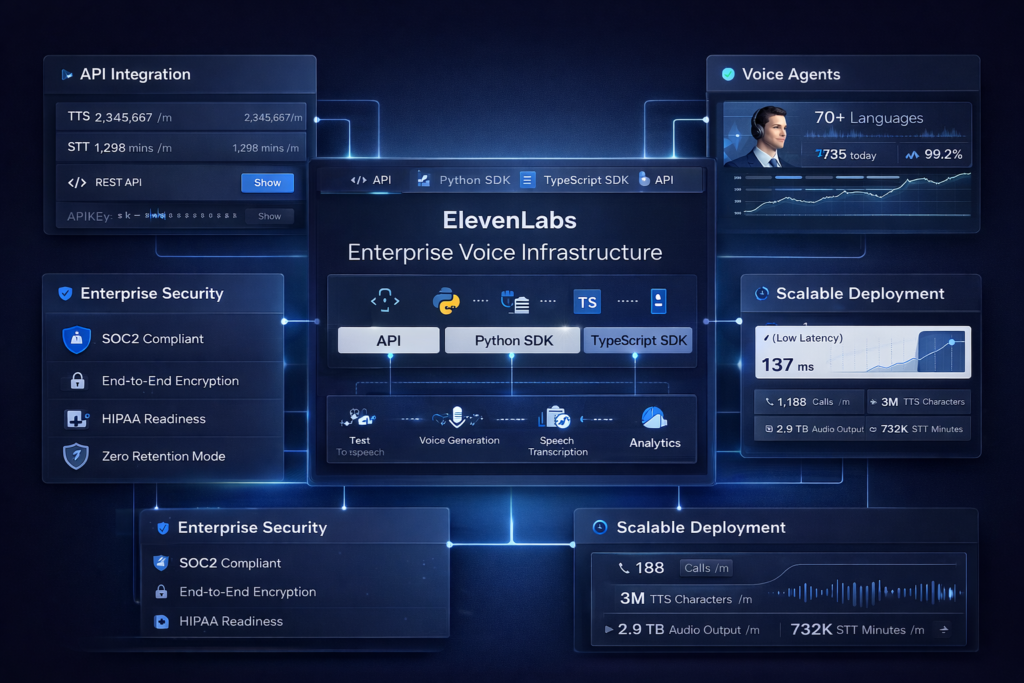Expand the Scalable Deployment panel arrow
Screen dimensions: 1024x683
[x=944, y=629]
